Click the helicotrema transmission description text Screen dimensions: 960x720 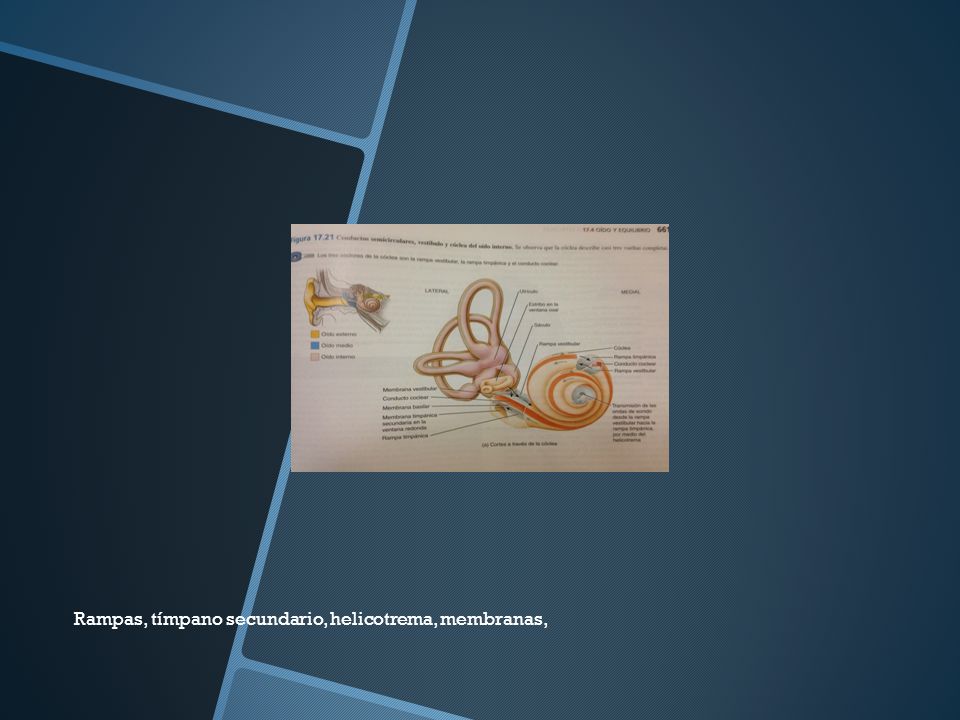pos(634,422)
